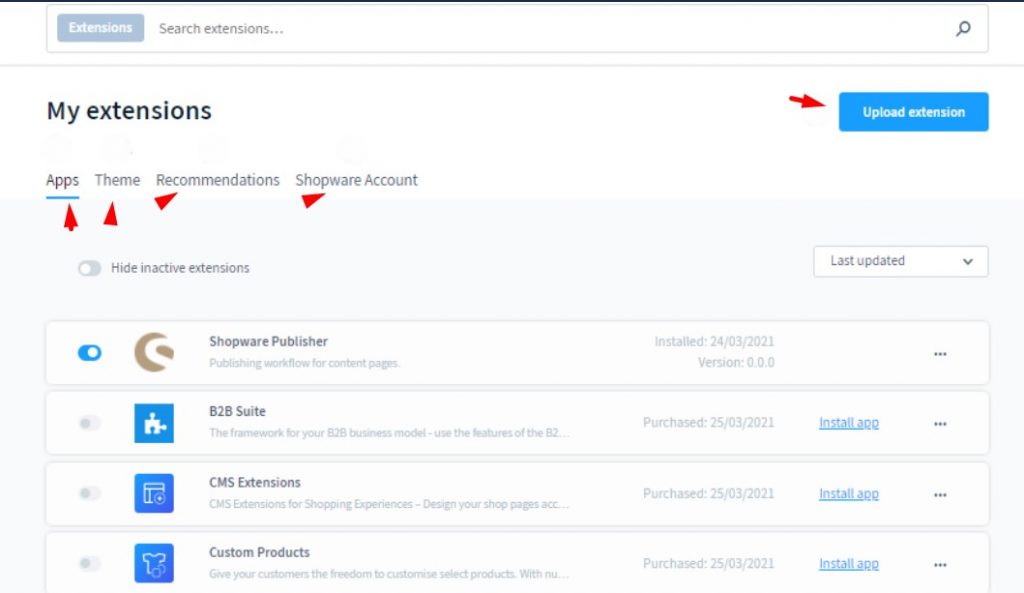Click the B2B Suite Purchased: 25/03/2021 date
The height and width of the screenshot is (593, 1024).
pyautogui.click(x=709, y=423)
